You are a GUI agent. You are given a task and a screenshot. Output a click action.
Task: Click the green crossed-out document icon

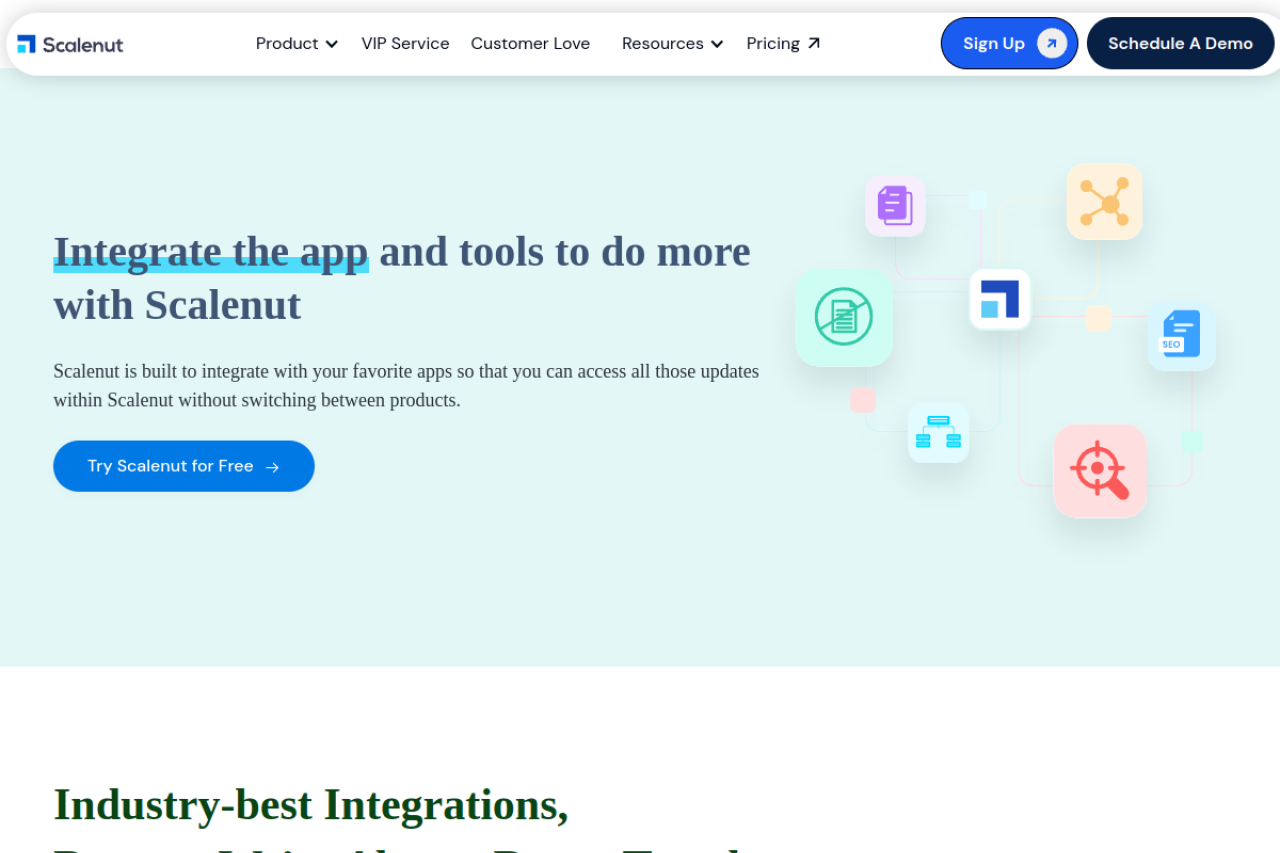(844, 317)
